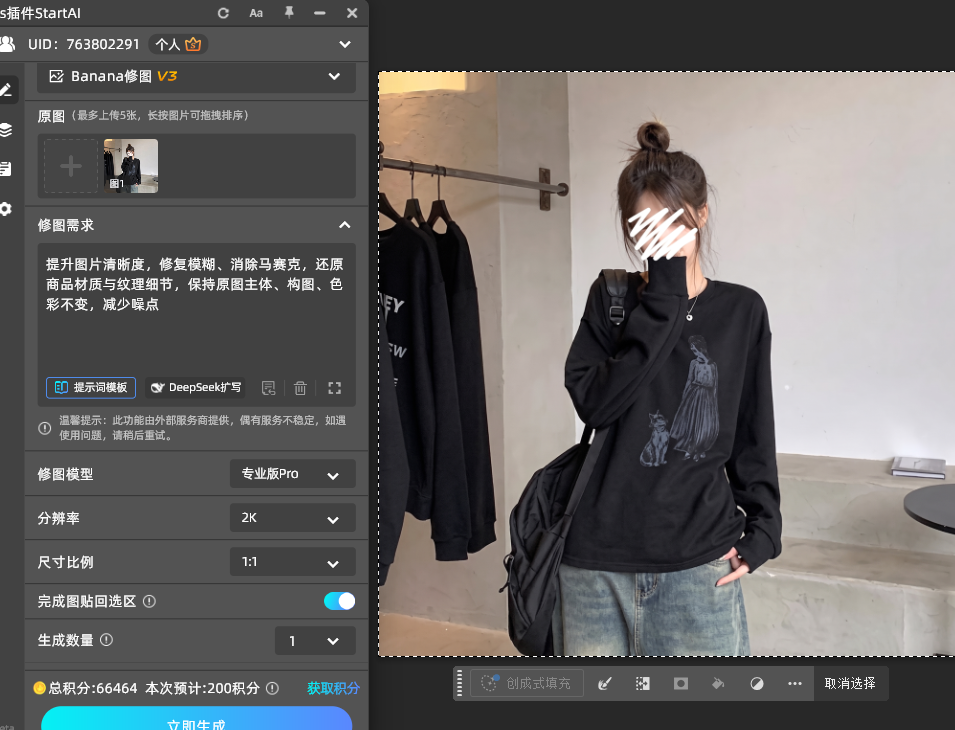Click the 取消选择 deselect button
The height and width of the screenshot is (730, 955).
coord(850,683)
